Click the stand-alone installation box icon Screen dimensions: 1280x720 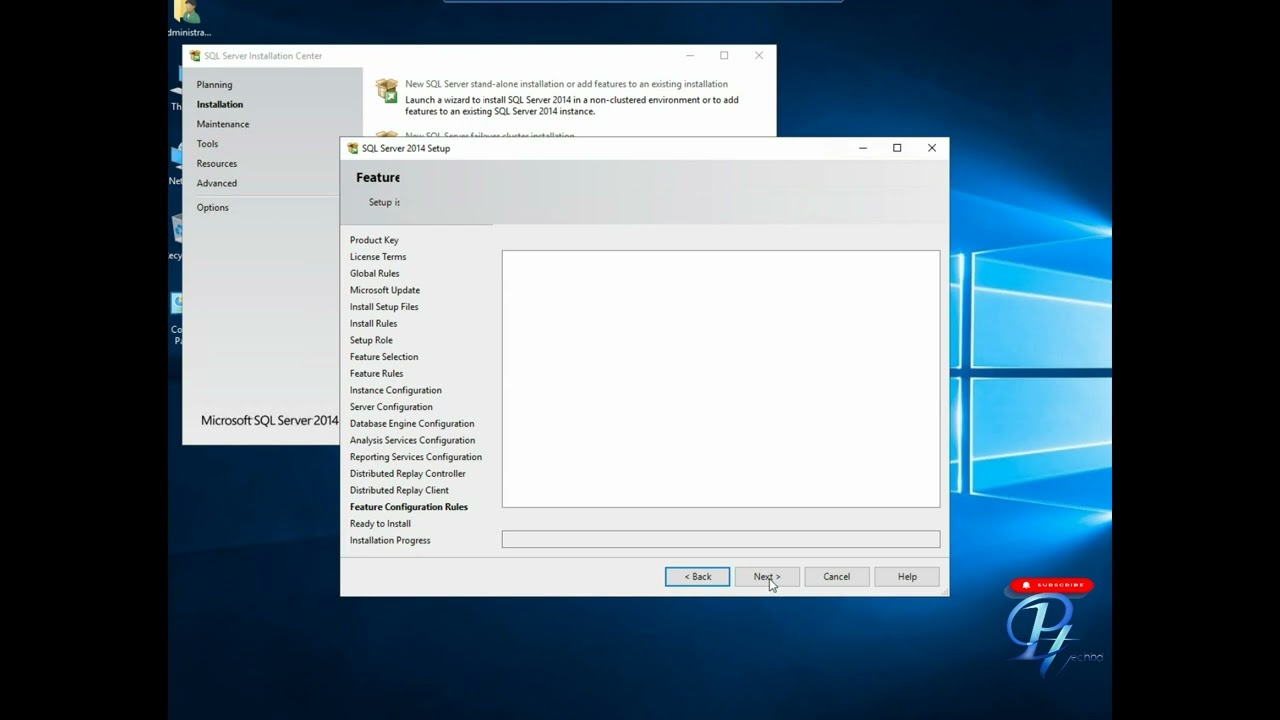387,90
